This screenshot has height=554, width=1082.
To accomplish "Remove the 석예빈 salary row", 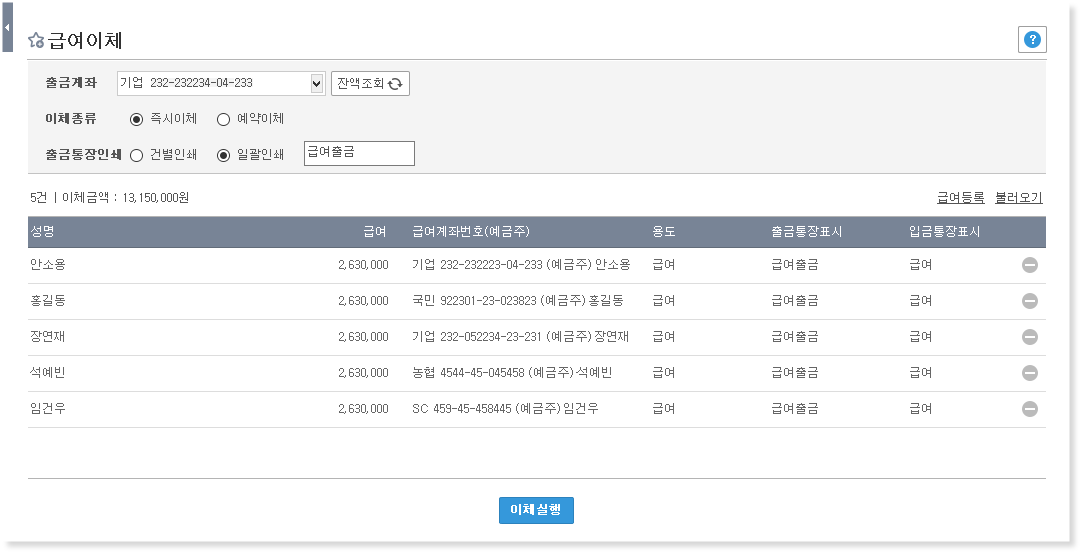I will coord(1030,373).
